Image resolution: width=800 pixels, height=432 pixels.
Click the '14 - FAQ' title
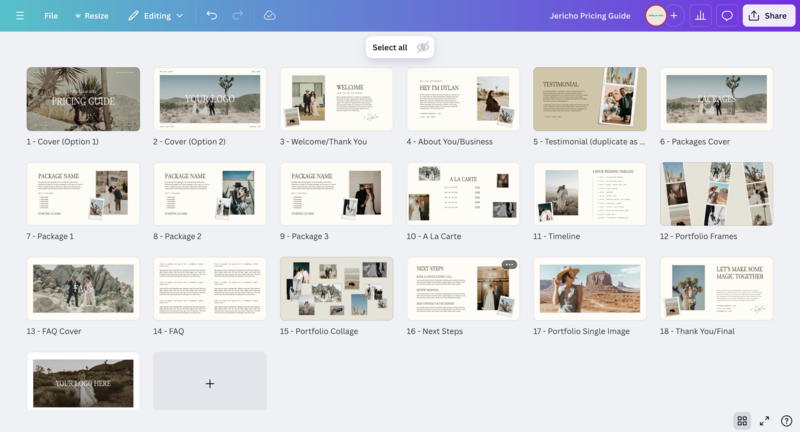pos(168,332)
